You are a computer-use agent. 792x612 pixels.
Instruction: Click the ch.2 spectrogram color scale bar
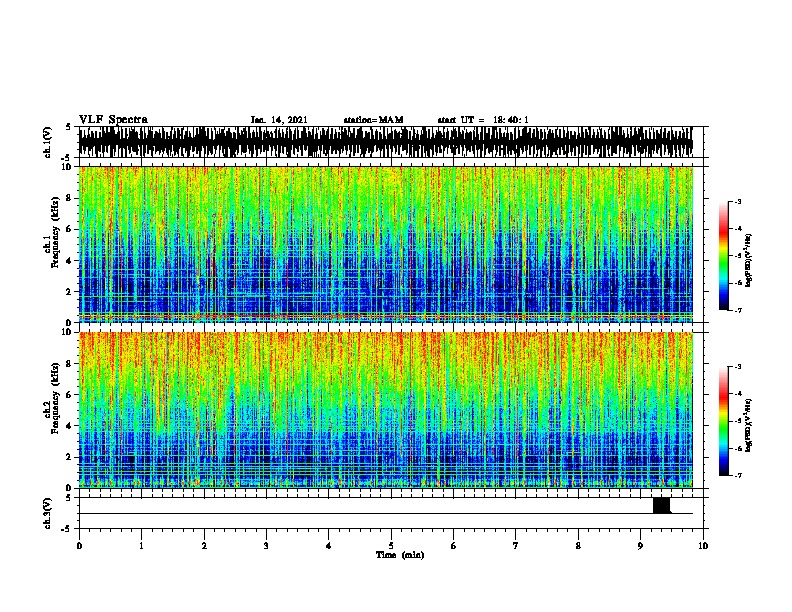(x=724, y=421)
